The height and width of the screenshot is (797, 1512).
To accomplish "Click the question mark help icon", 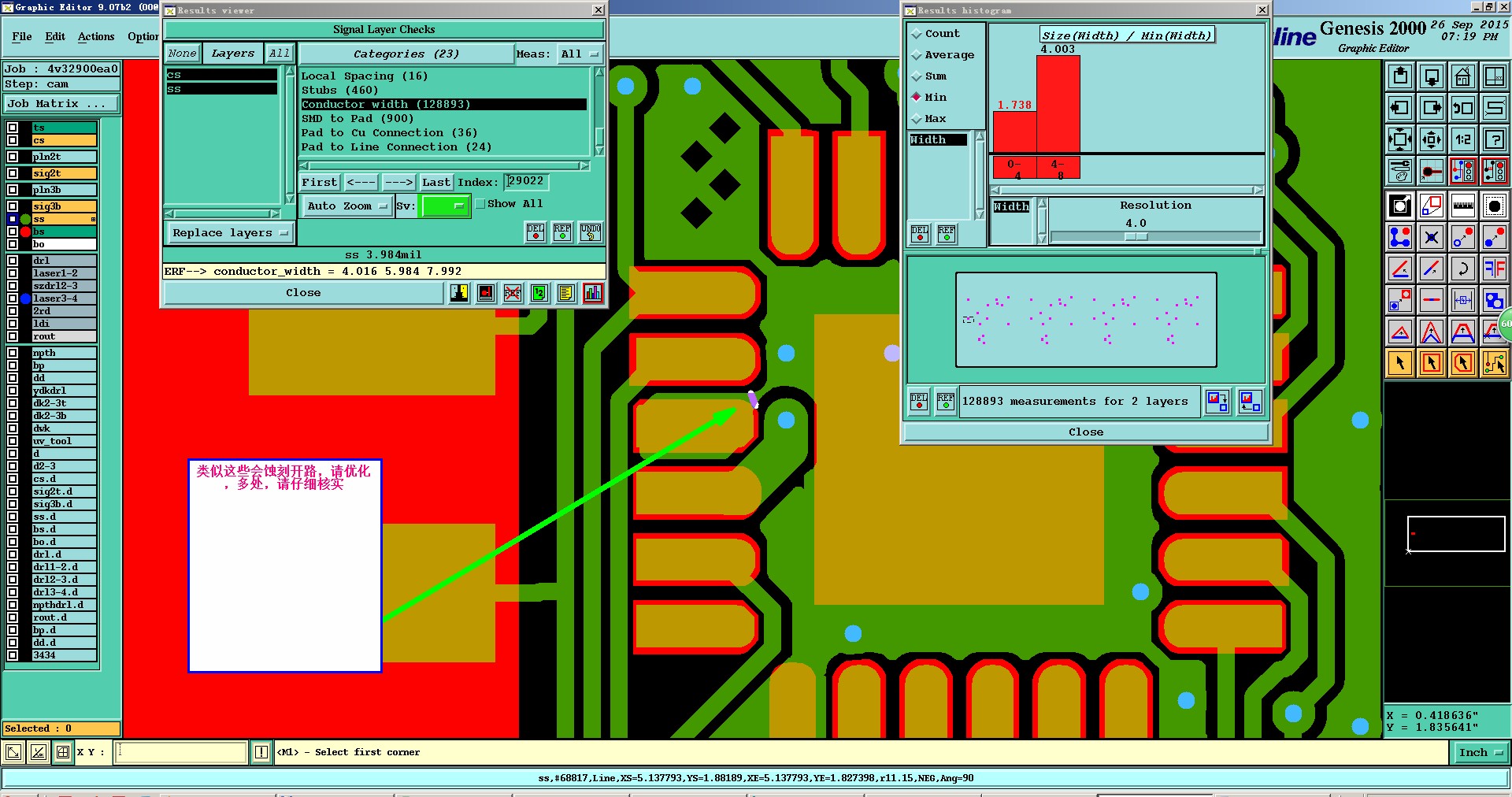I will click(1494, 139).
